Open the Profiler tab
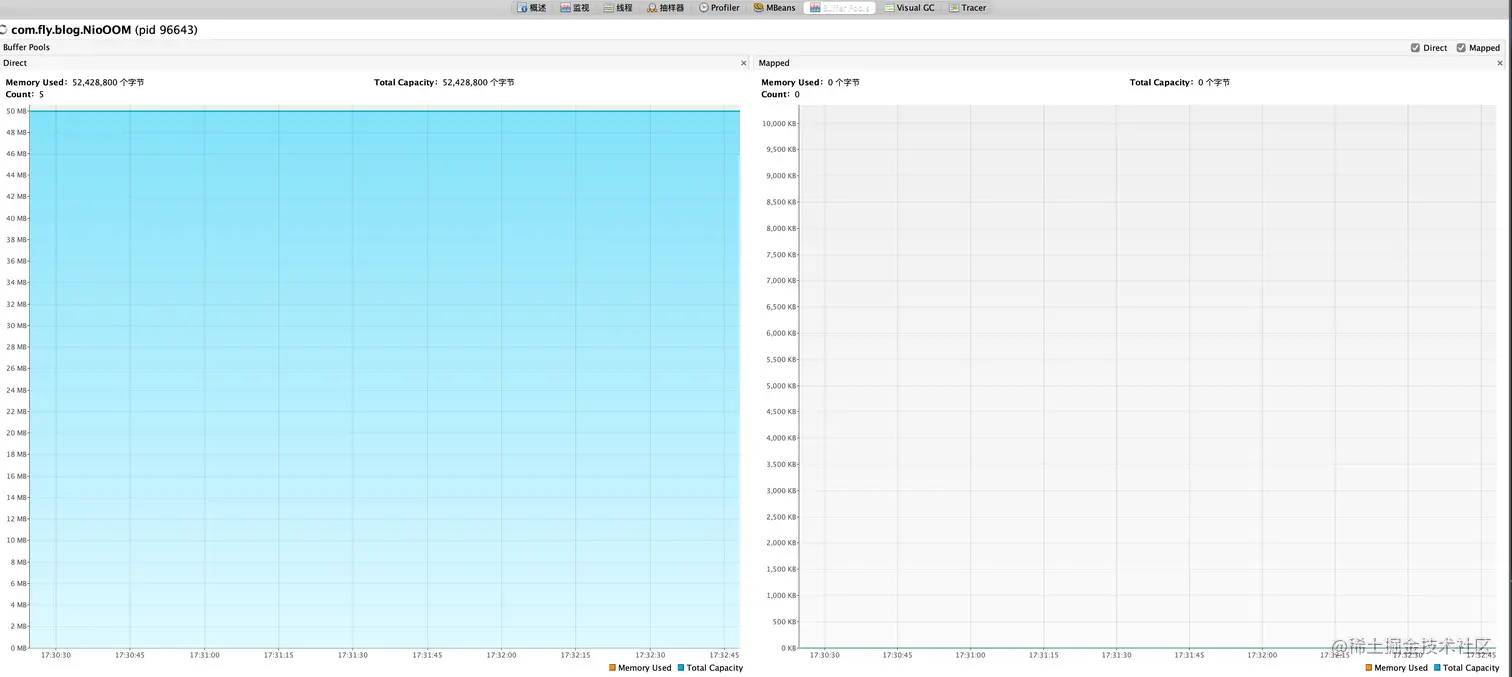The width and height of the screenshot is (1512, 677). point(719,8)
